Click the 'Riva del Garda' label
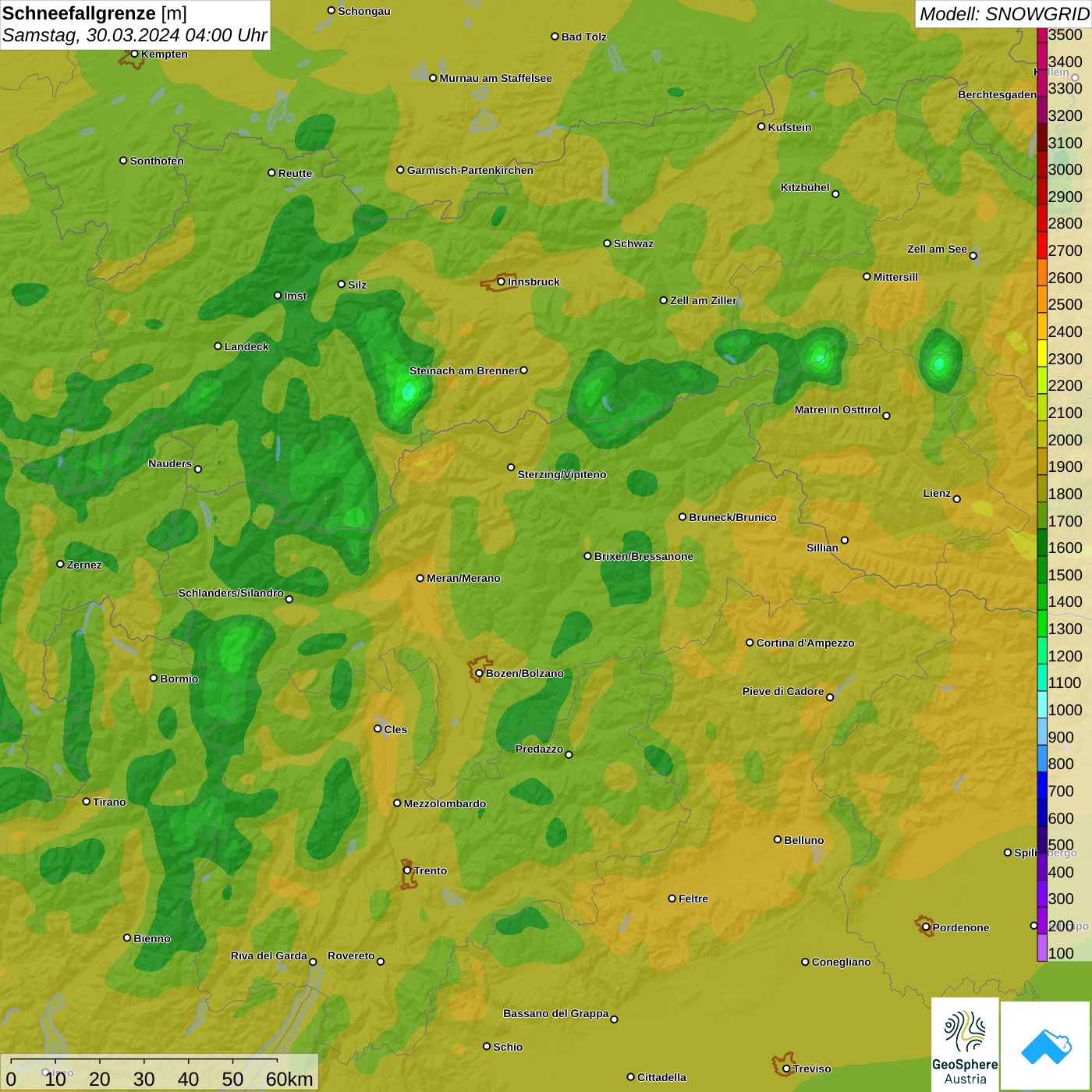The width and height of the screenshot is (1092, 1092). pos(269,955)
